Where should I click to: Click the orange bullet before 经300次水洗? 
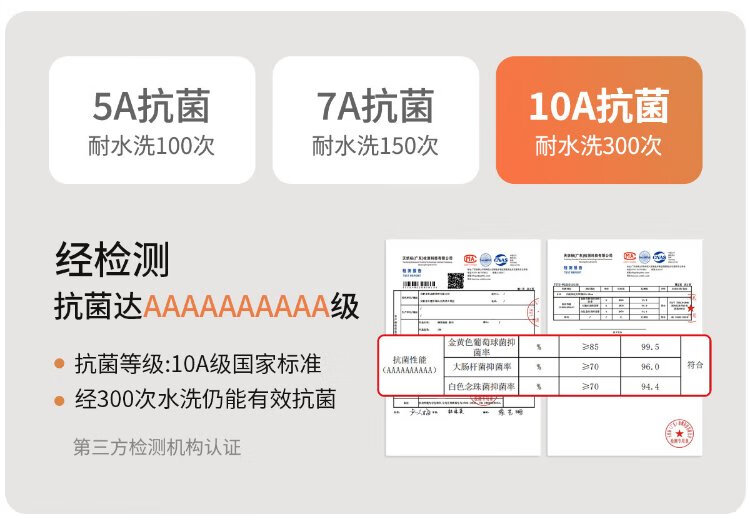(60, 401)
